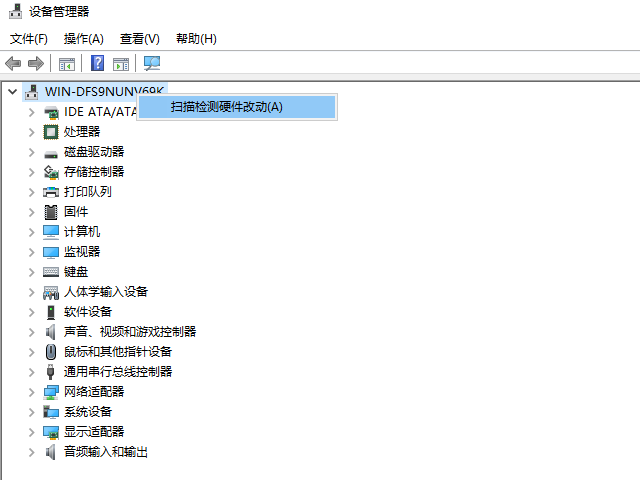The height and width of the screenshot is (480, 640).
Task: Expand the 磁盘驱动器 node
Action: click(x=32, y=151)
